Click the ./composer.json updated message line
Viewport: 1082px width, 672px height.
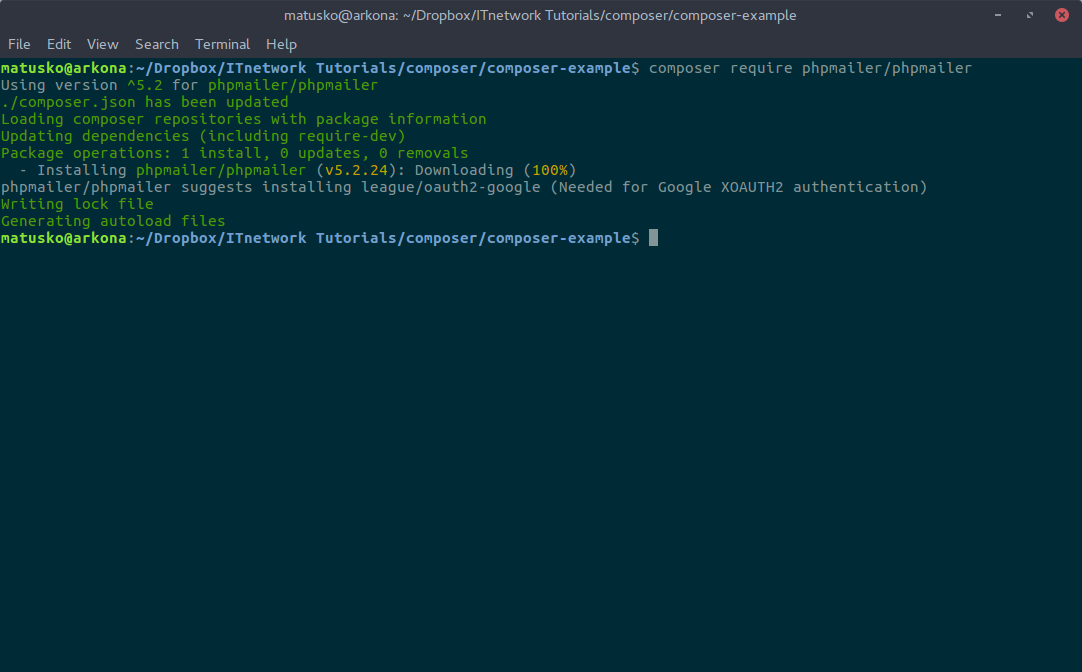[x=145, y=102]
